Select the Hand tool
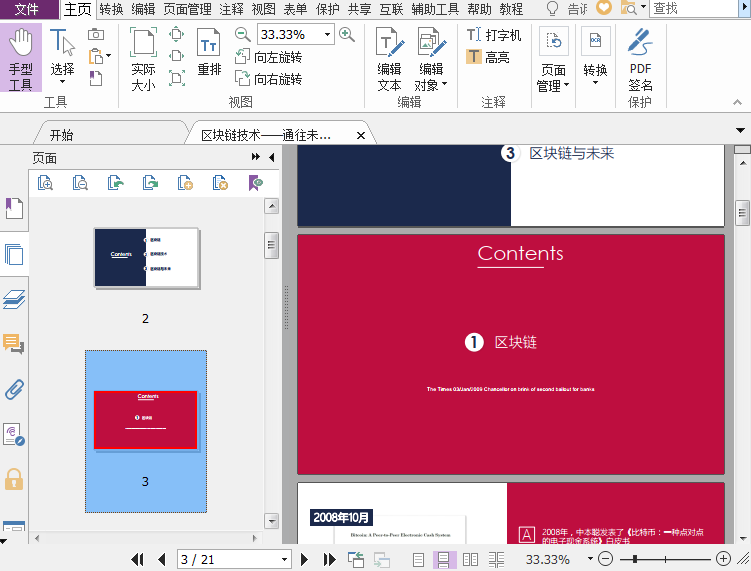This screenshot has width=751, height=571. 21,58
